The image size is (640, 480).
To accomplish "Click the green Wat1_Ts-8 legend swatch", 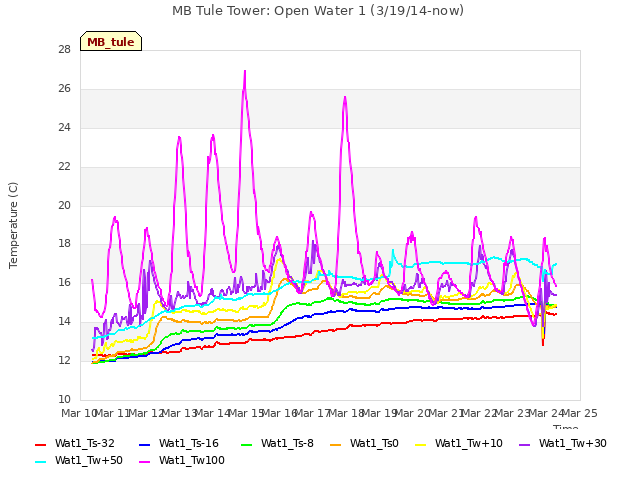I will pos(247,444).
